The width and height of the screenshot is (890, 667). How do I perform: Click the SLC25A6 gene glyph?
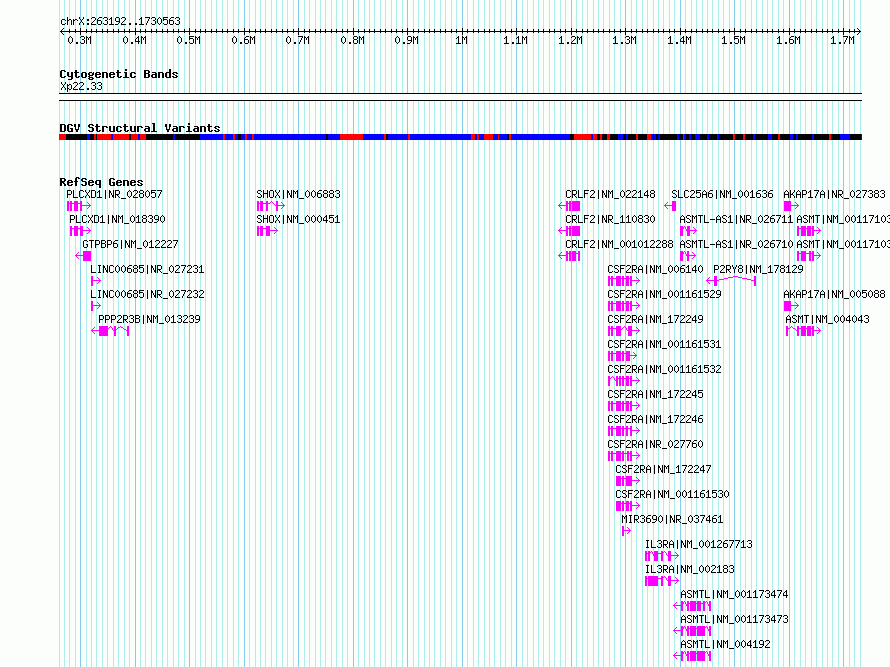point(670,206)
